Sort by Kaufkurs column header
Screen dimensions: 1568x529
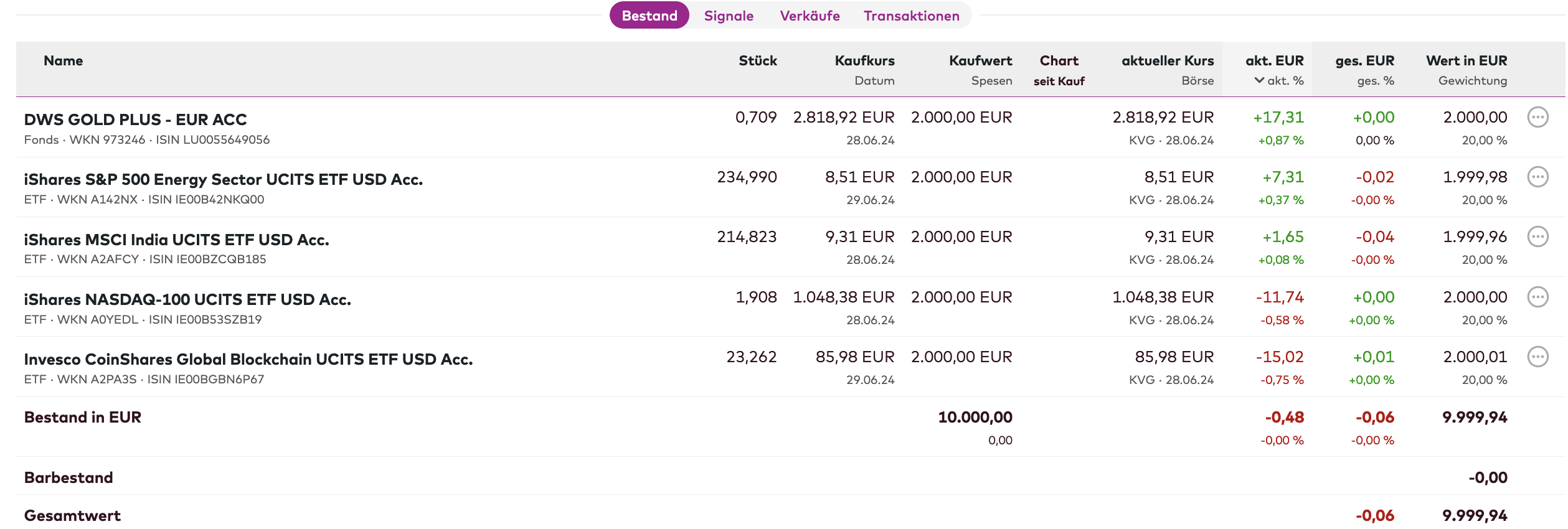(864, 61)
